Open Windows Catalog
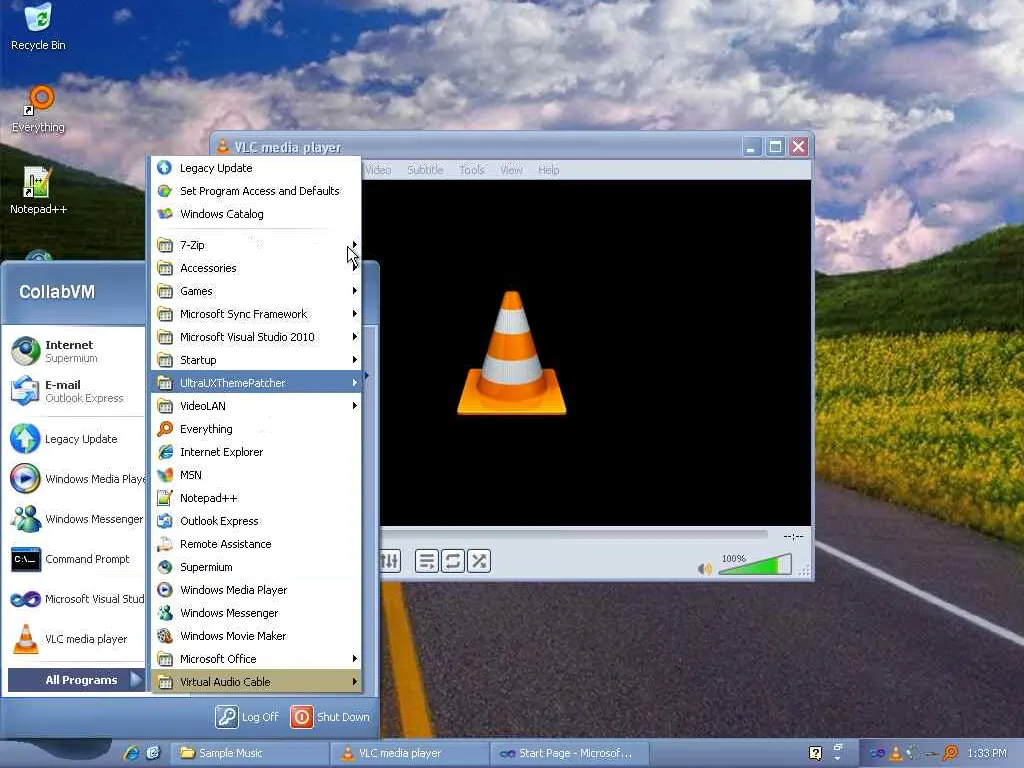 click(256, 214)
